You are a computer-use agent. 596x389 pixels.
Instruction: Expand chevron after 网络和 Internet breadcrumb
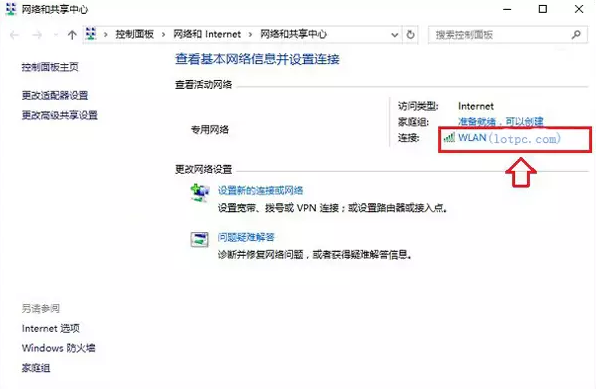(250, 35)
